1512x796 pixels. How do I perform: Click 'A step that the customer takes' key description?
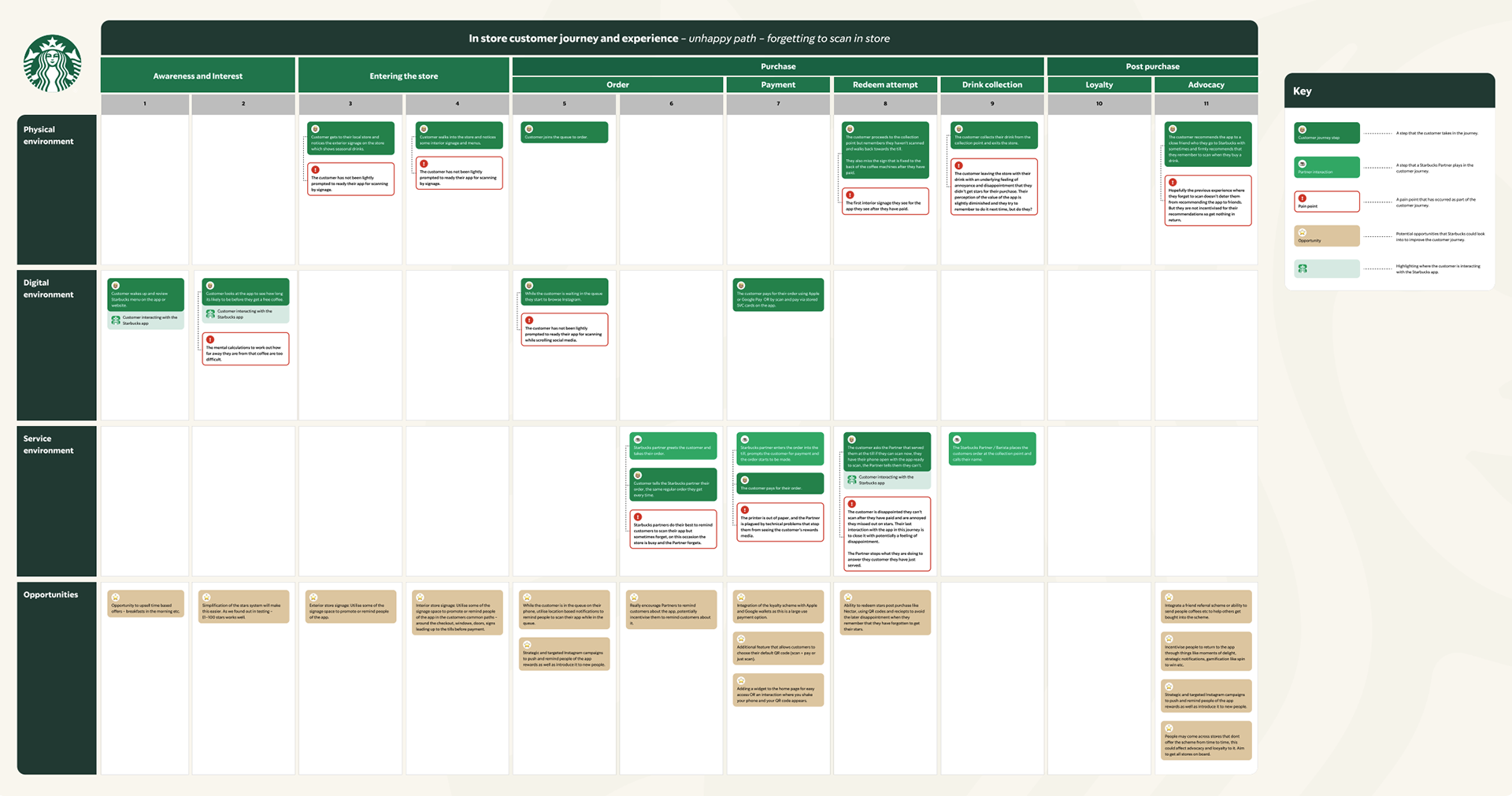(1437, 133)
